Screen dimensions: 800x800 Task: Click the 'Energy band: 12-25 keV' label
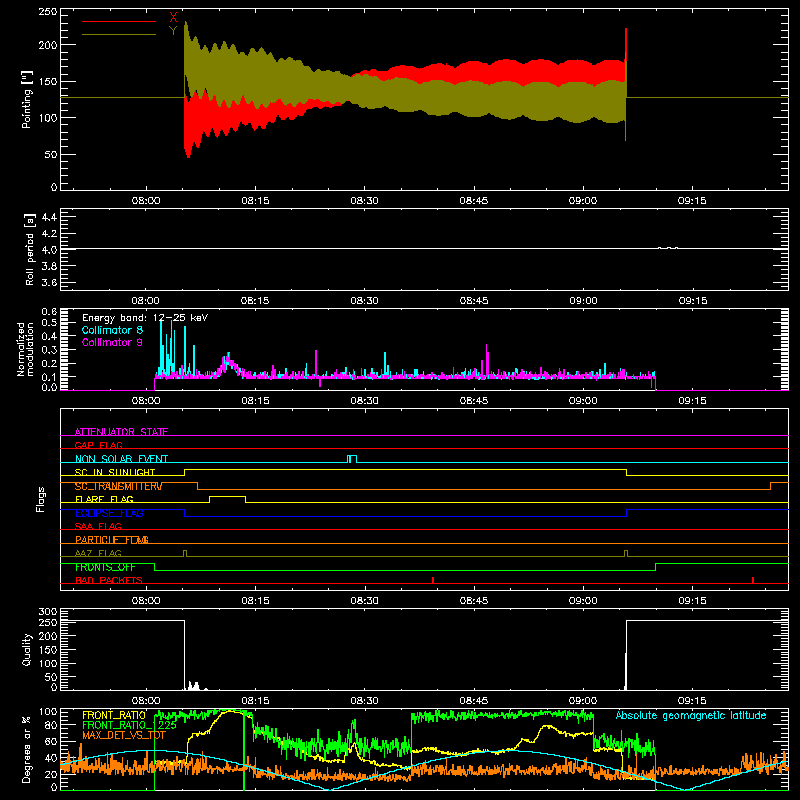(x=145, y=318)
